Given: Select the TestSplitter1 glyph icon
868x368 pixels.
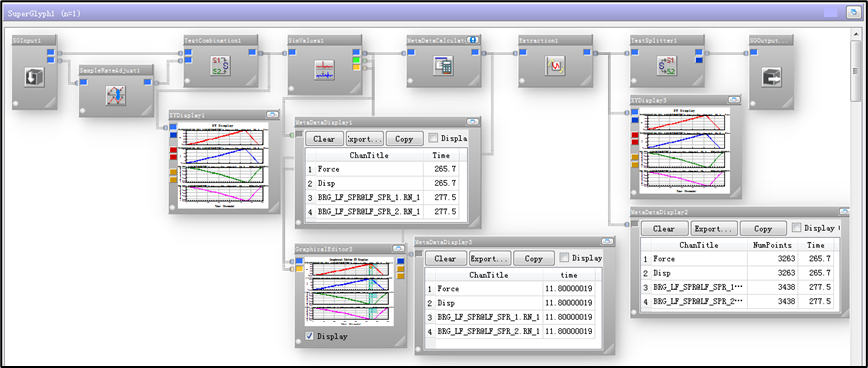Looking at the screenshot, I should 666,65.
